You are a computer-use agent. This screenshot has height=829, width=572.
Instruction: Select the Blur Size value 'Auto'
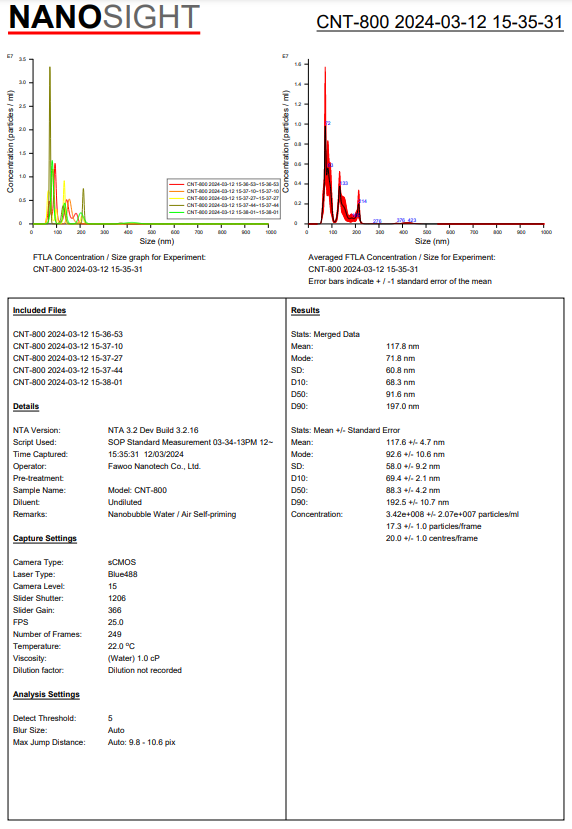(116, 730)
